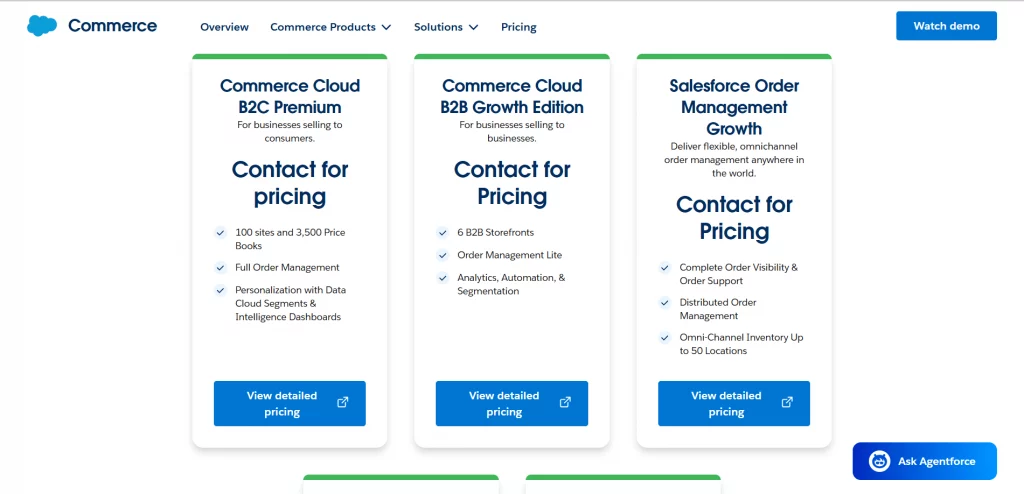Expand the Solutions chevron arrow
Image resolution: width=1024 pixels, height=494 pixels.
[473, 27]
